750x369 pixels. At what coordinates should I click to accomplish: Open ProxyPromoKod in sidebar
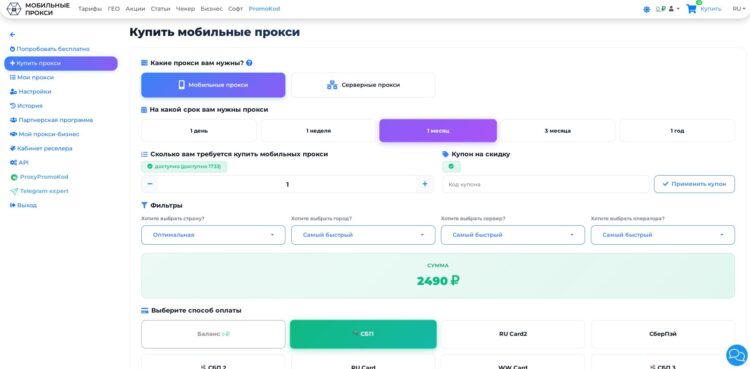tap(39, 177)
